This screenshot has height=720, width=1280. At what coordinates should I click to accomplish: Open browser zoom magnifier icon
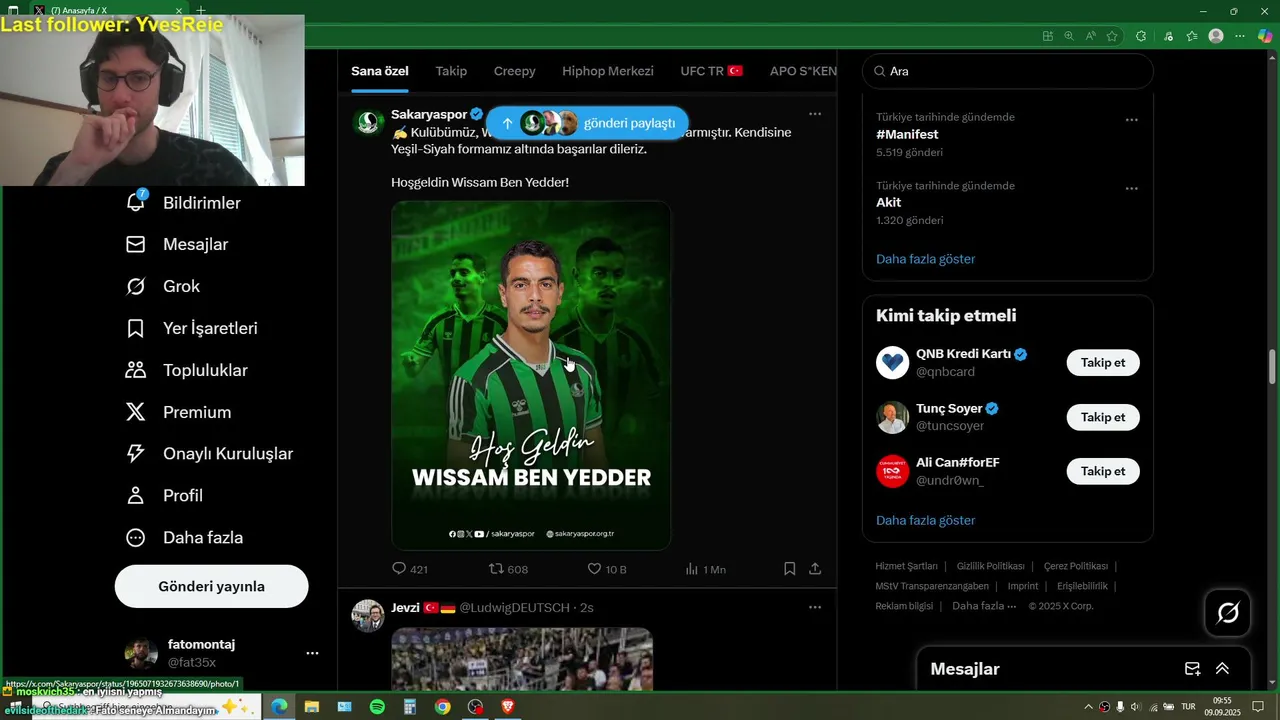pyautogui.click(x=1069, y=36)
